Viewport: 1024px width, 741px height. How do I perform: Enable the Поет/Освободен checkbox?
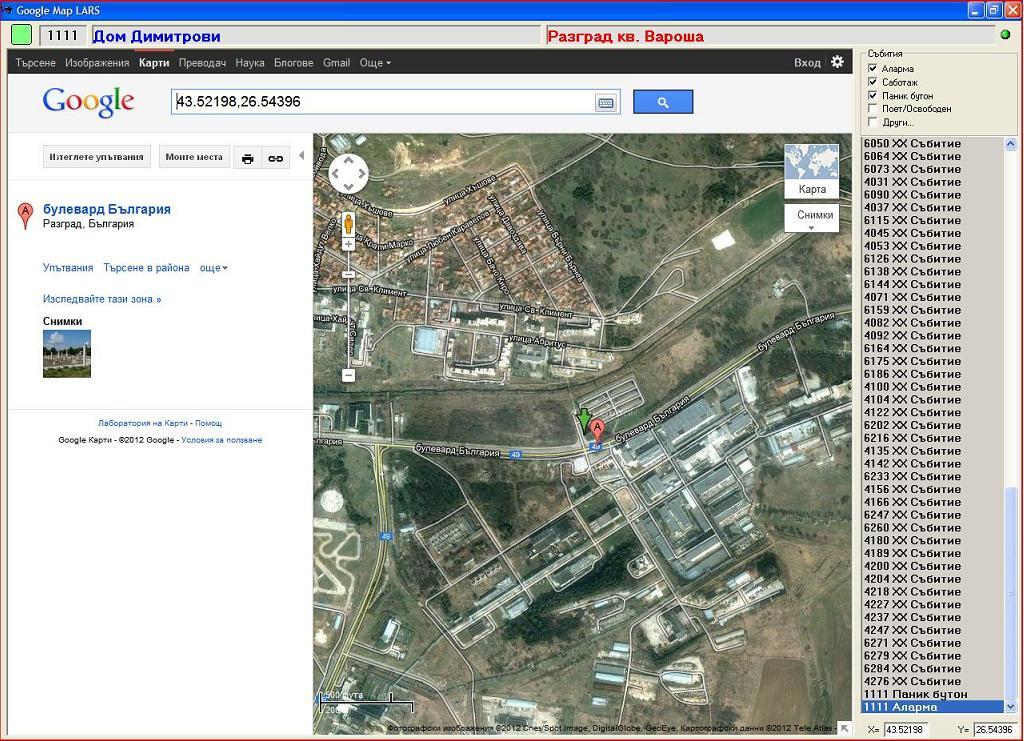(x=872, y=108)
